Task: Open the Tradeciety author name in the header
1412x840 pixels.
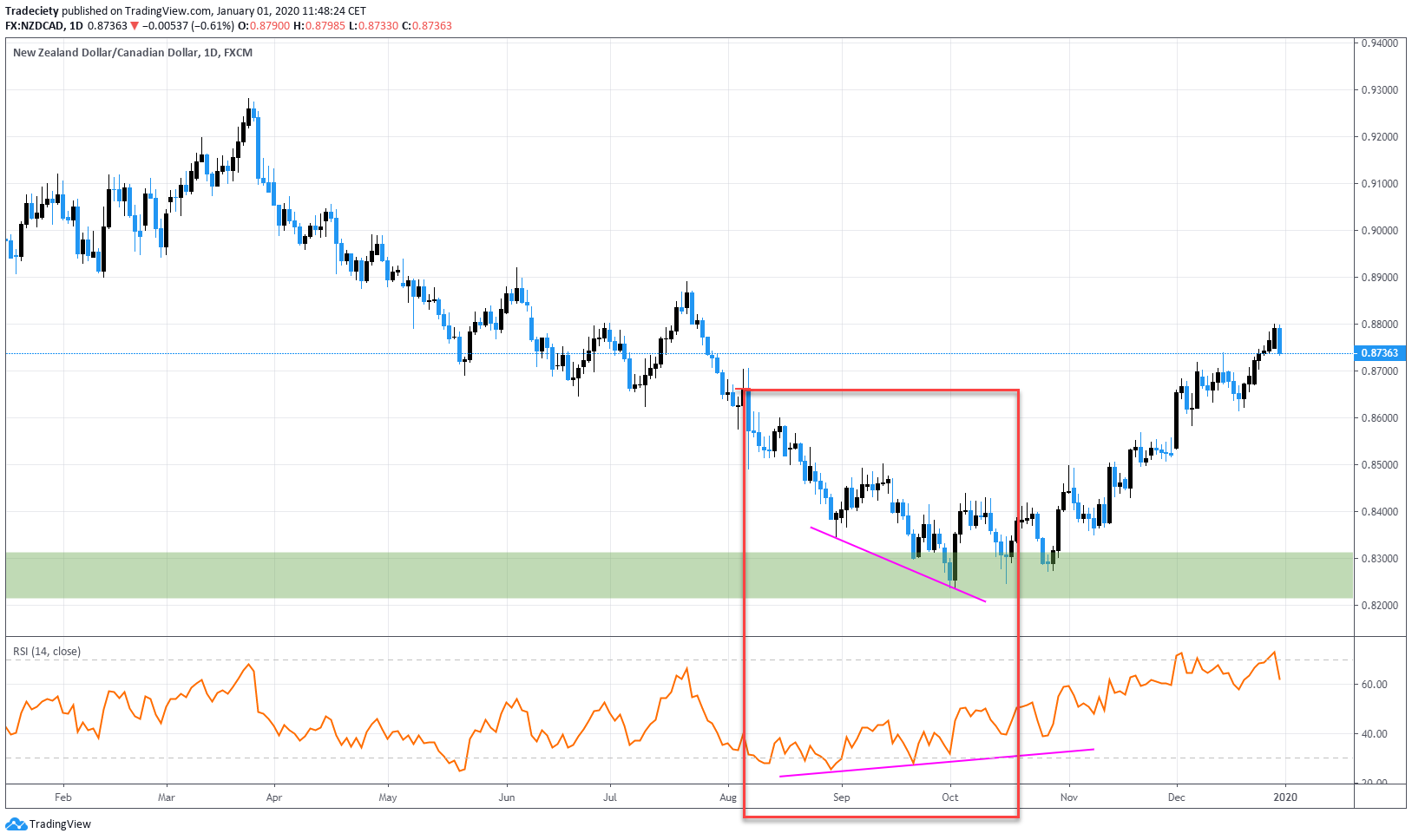Action: 32,11
